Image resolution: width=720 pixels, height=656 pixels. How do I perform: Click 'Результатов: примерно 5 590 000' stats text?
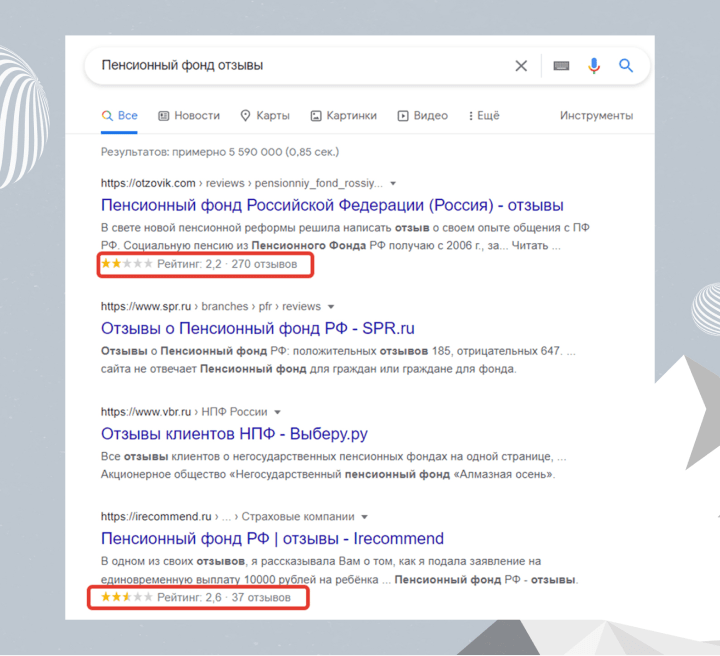pyautogui.click(x=220, y=152)
